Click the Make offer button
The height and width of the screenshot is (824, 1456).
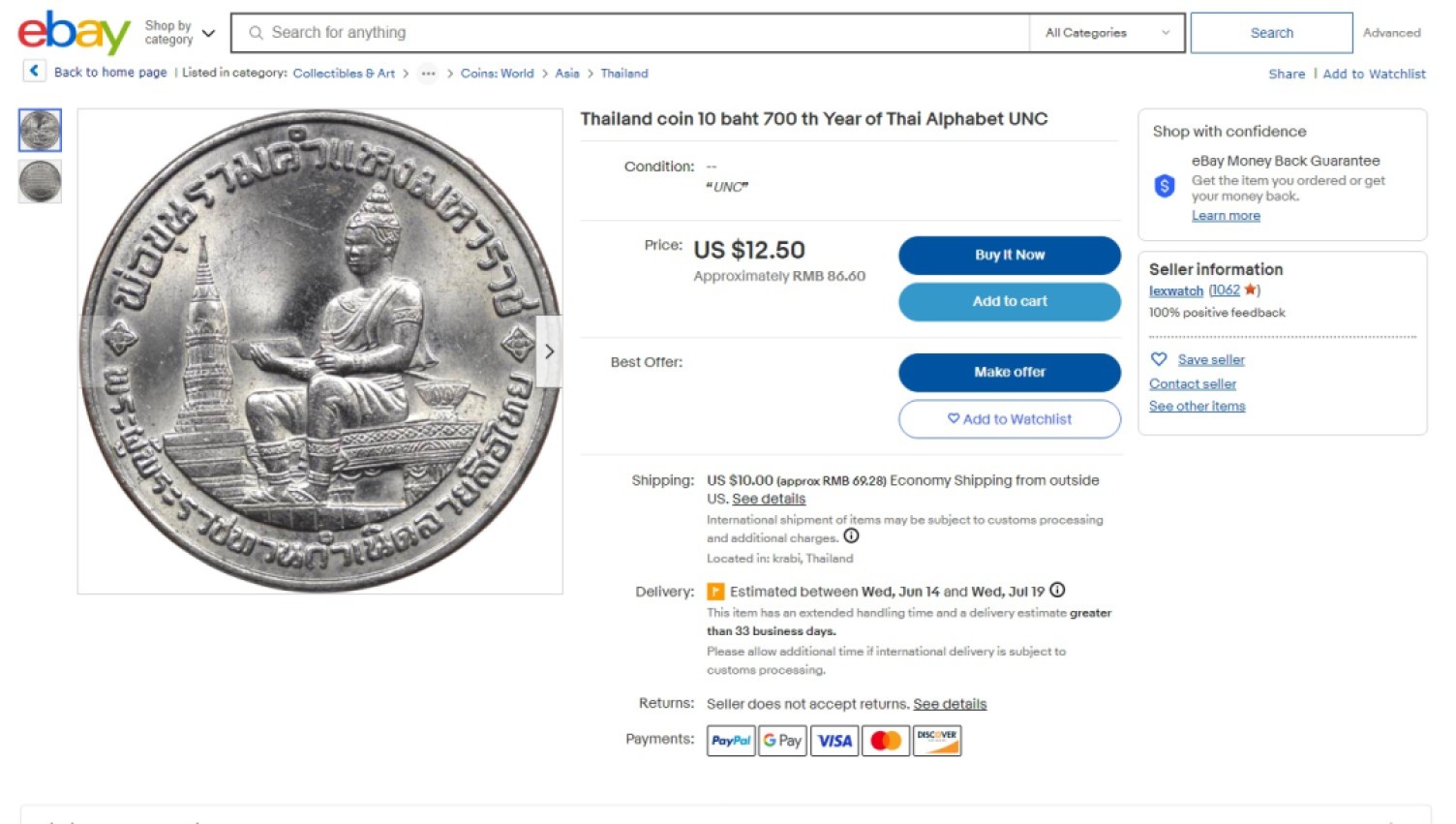click(x=1010, y=372)
